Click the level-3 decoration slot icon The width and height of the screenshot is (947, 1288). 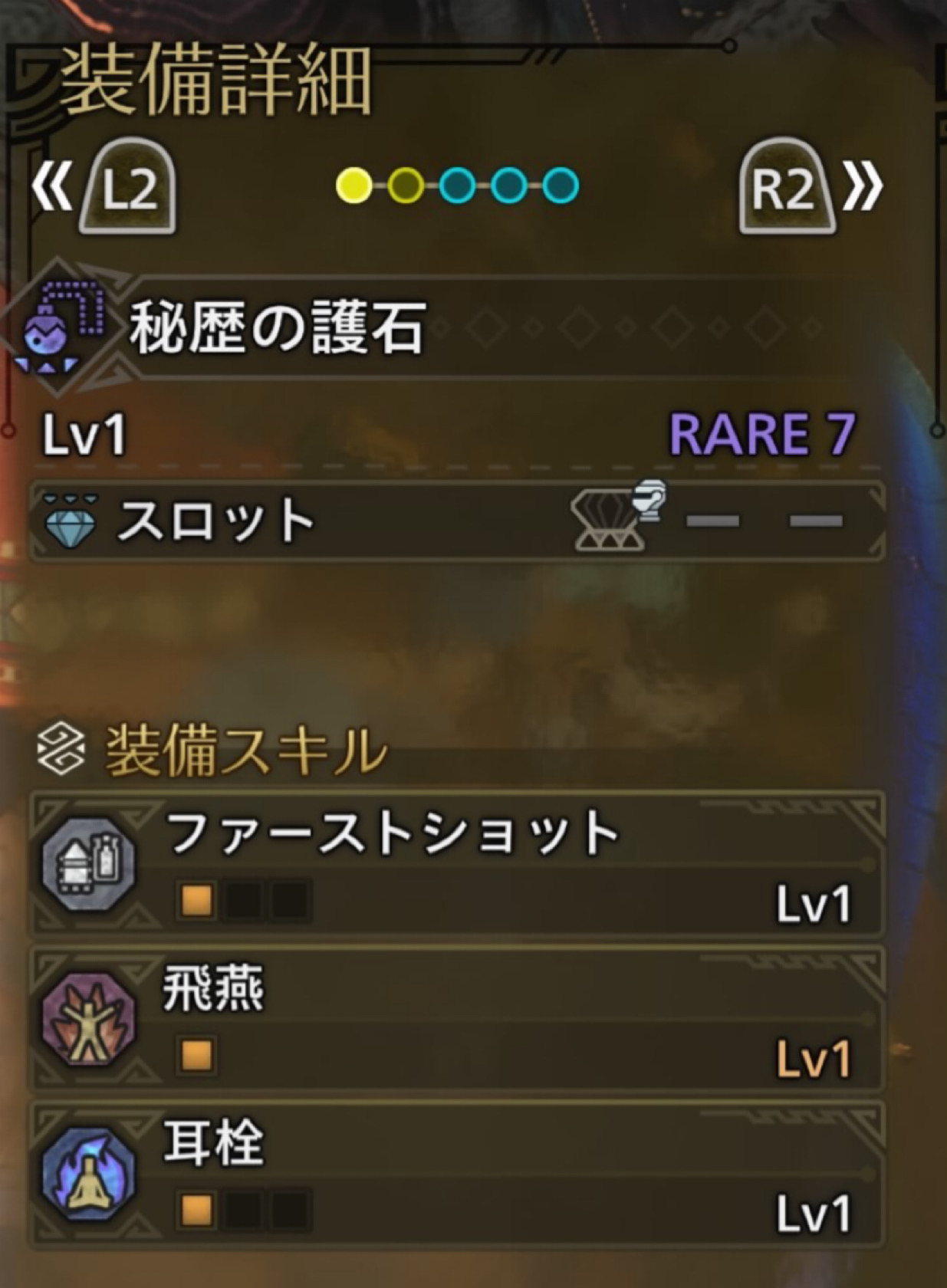coord(618,515)
